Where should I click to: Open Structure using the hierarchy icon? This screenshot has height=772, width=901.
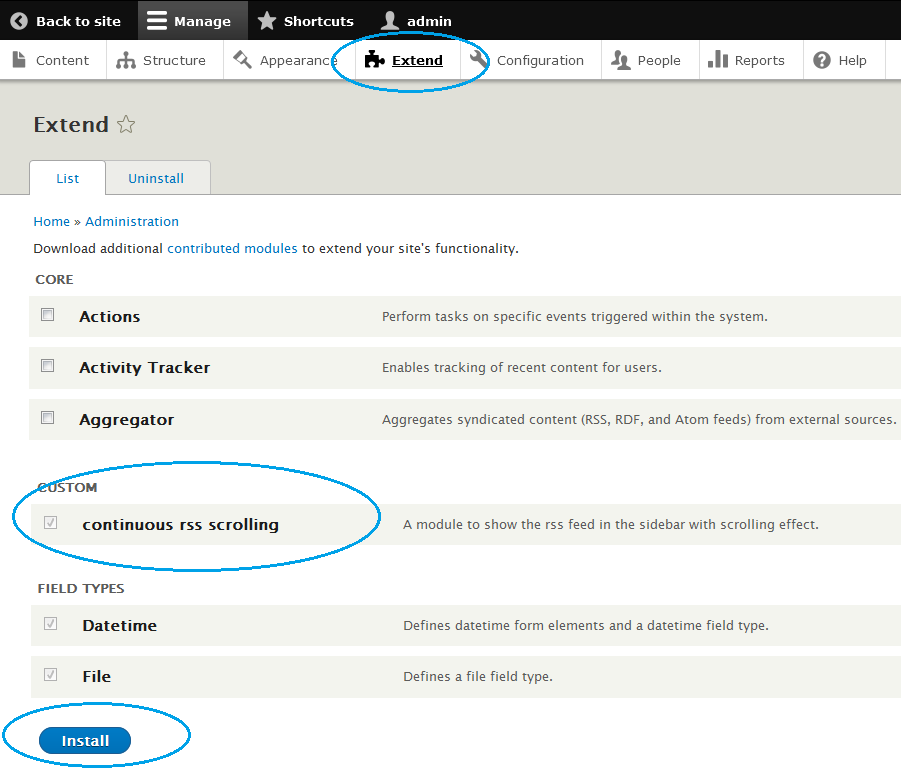coord(126,60)
